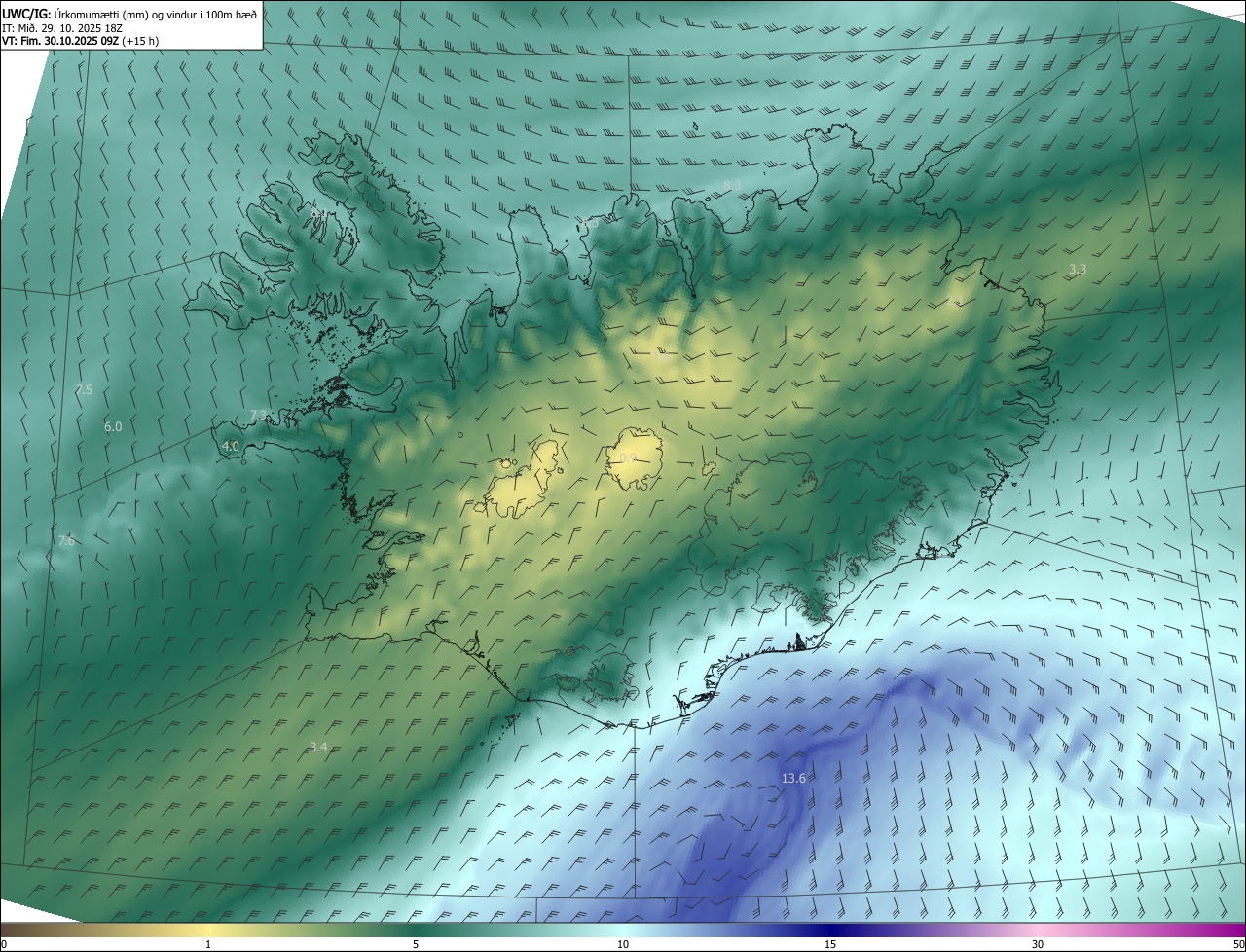Click the 7.6 value in the southwest sea
The image size is (1246, 952).
pos(66,540)
